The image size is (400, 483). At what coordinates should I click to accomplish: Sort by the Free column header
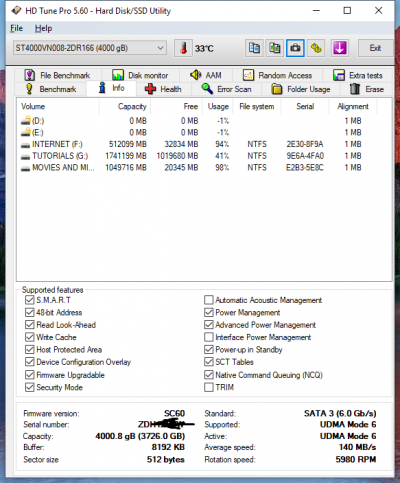[x=176, y=106]
